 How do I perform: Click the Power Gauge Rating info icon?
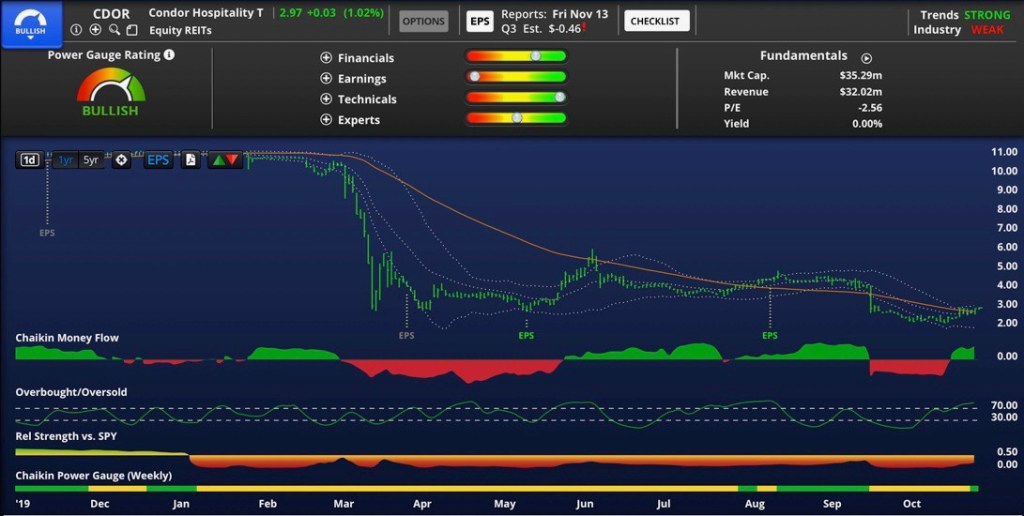coord(169,55)
